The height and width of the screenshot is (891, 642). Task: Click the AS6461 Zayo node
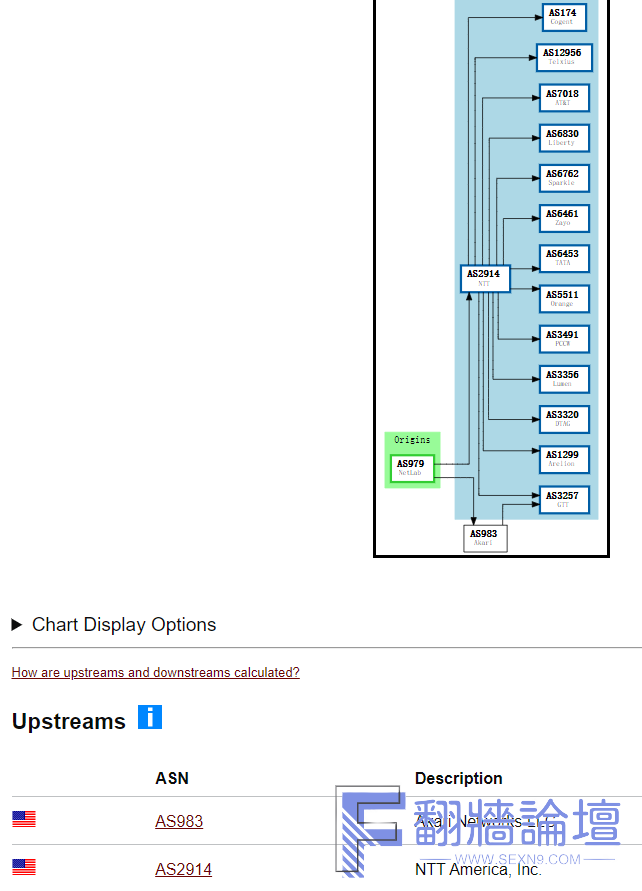(564, 218)
